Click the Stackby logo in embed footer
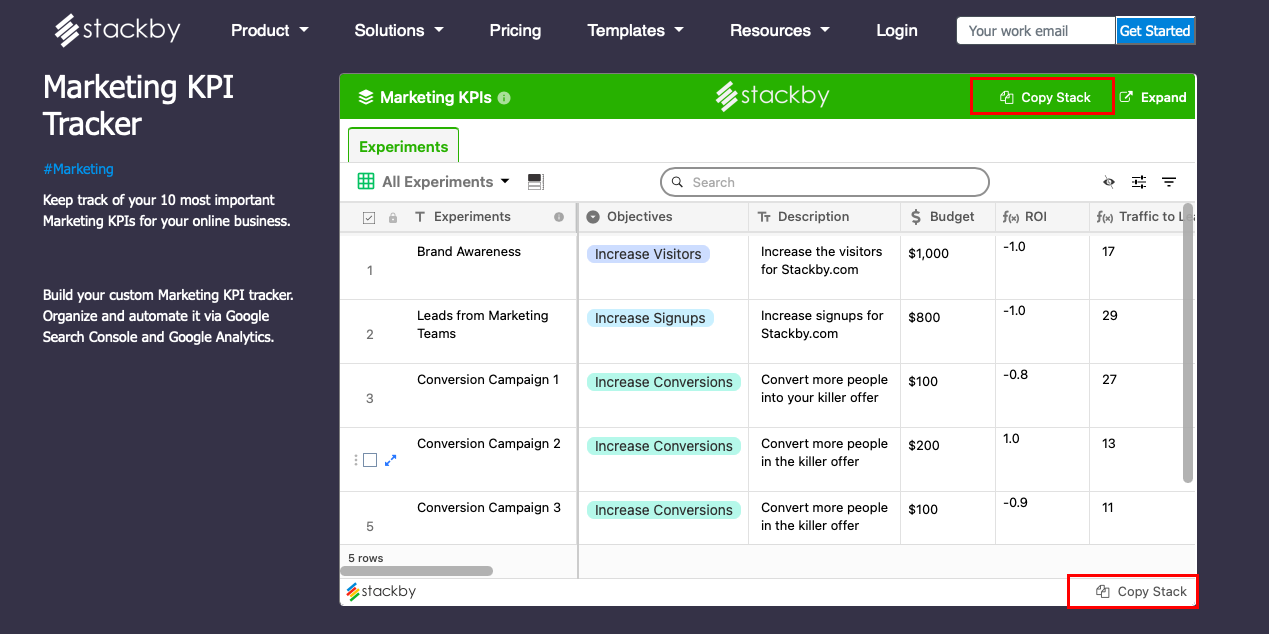 click(381, 592)
